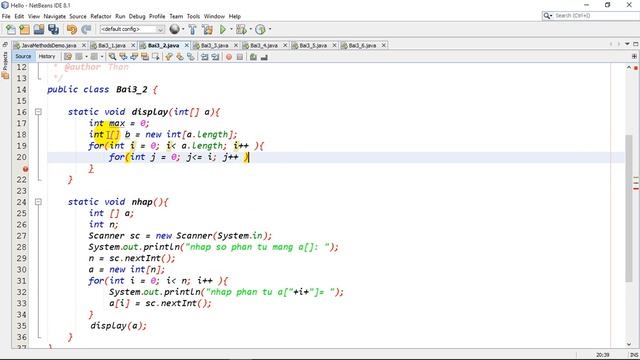Open the Debug Project dropdown arrow
This screenshot has width=640, height=360.
coord(250,29)
